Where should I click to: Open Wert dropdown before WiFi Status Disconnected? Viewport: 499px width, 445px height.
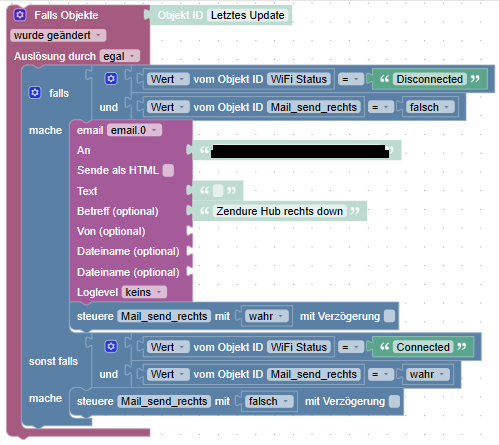point(168,79)
